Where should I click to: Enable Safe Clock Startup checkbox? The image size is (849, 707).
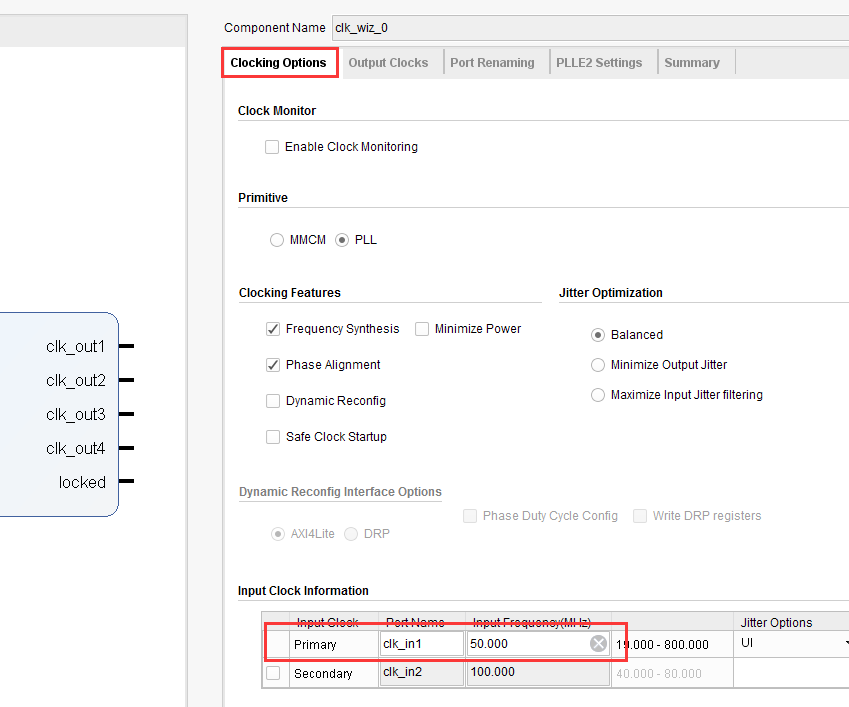click(273, 437)
